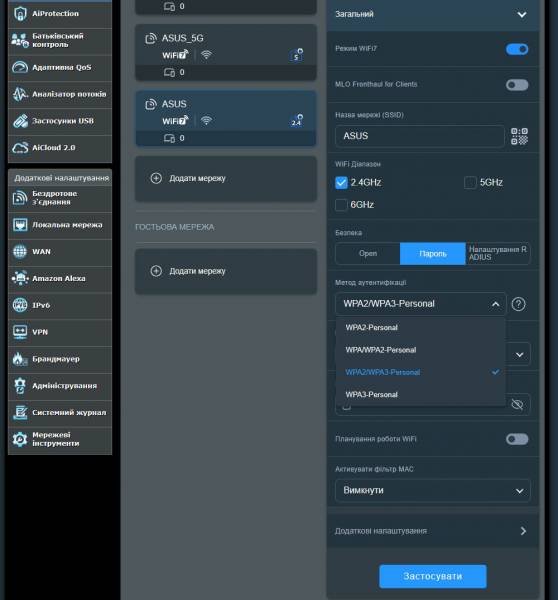The height and width of the screenshot is (600, 558).
Task: Open parental control people icon
Action: 20,40
